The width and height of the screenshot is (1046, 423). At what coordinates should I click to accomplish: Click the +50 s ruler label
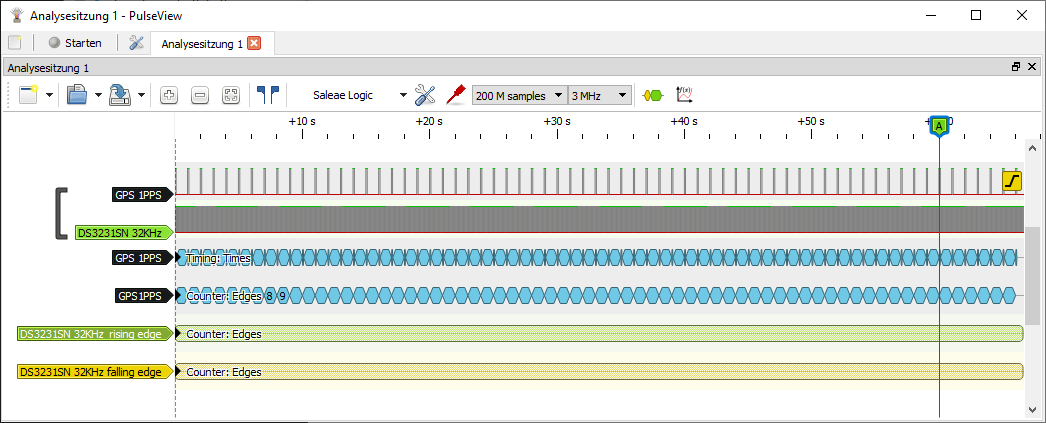(x=811, y=121)
